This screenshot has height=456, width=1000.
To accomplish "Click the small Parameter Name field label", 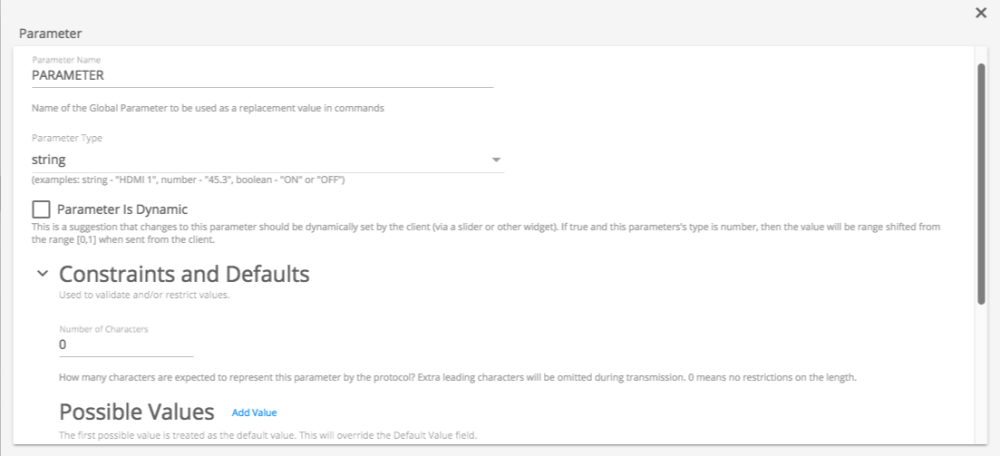I will point(66,60).
